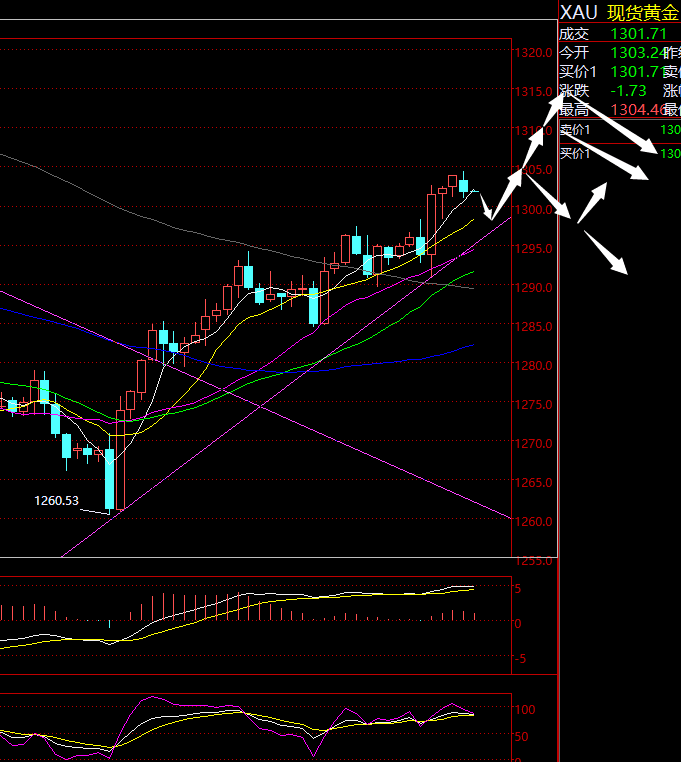This screenshot has height=762, width=681.
Task: Click the 1265.0 price axis label
Action: [x=534, y=483]
